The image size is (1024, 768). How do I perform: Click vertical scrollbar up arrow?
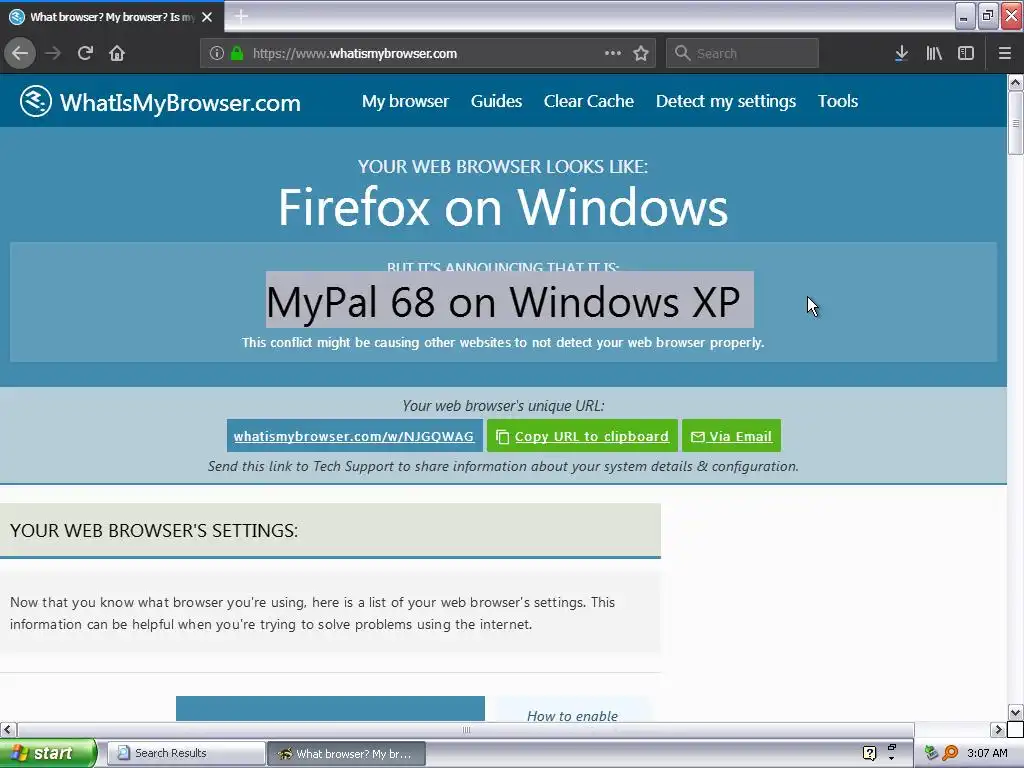pyautogui.click(x=1015, y=82)
